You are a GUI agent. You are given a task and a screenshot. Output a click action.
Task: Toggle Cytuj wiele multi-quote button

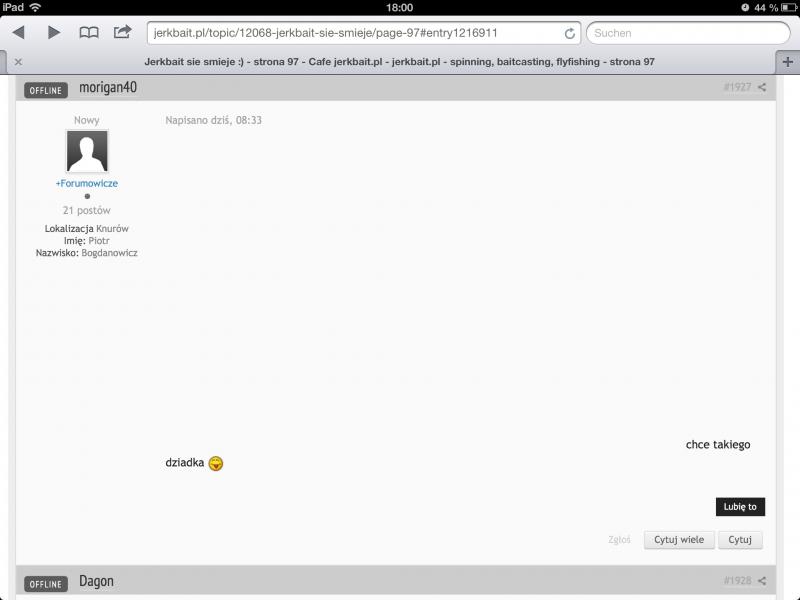[679, 540]
